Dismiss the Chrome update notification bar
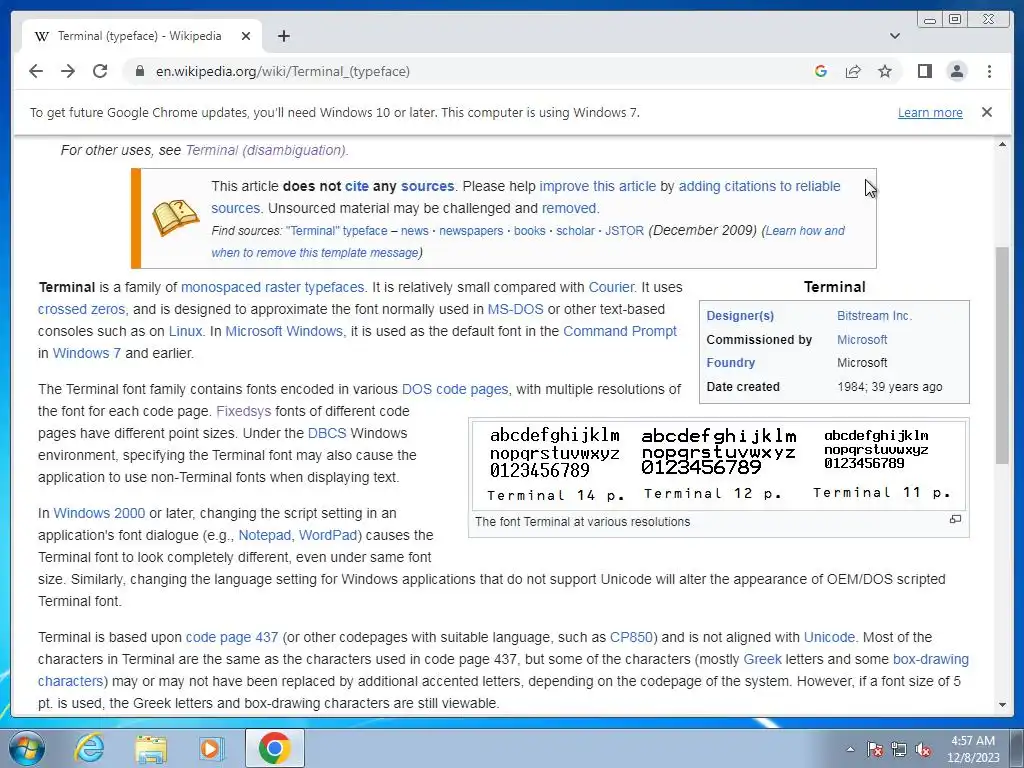 (x=987, y=112)
